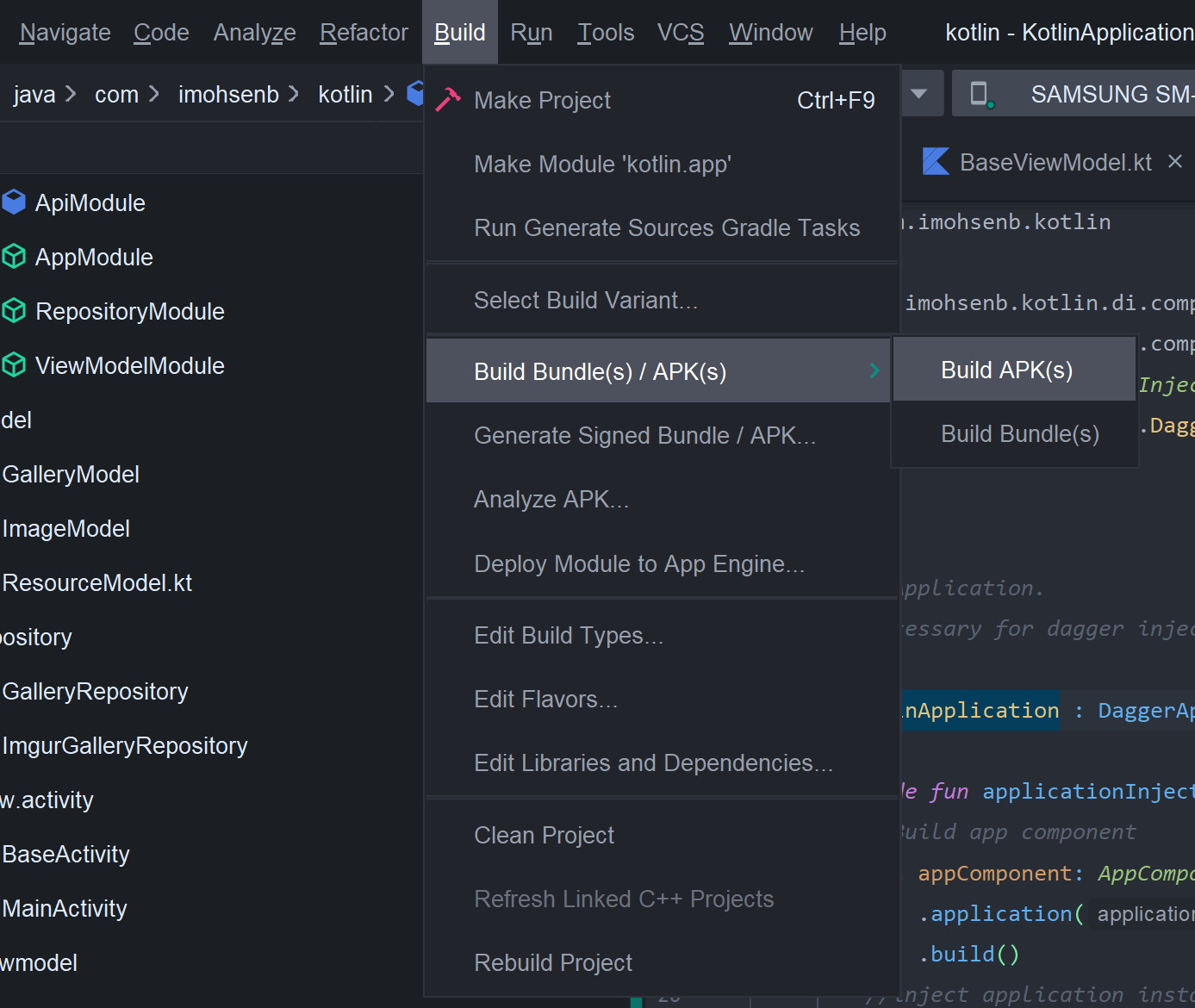Select Refresh Linked C++ Projects
Viewport: 1195px width, 1008px height.
pos(662,899)
